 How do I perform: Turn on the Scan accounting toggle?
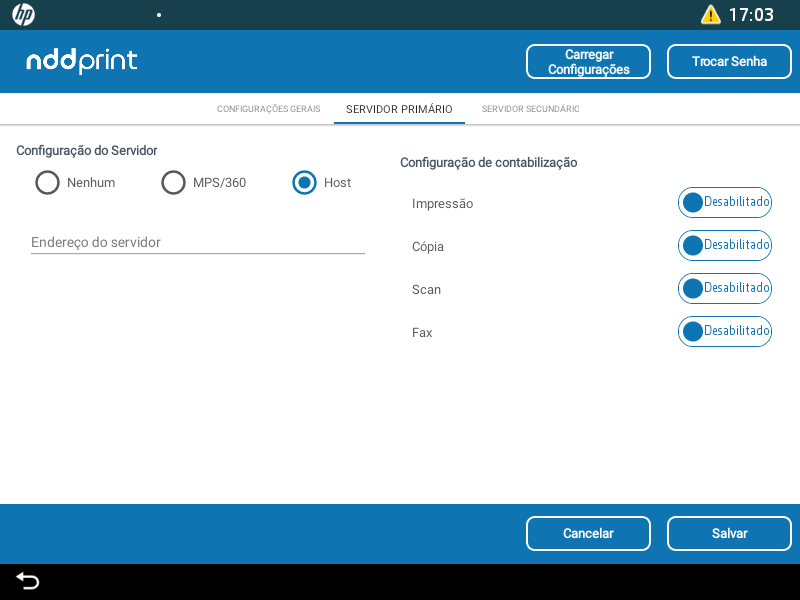tap(724, 288)
